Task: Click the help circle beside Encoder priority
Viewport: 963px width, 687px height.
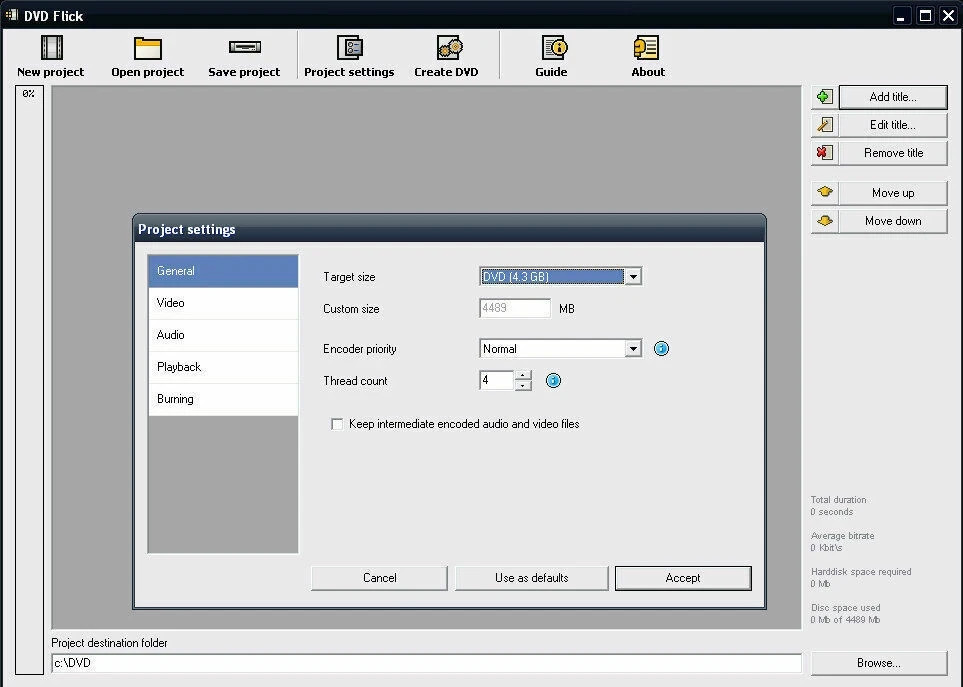Action: pos(661,348)
